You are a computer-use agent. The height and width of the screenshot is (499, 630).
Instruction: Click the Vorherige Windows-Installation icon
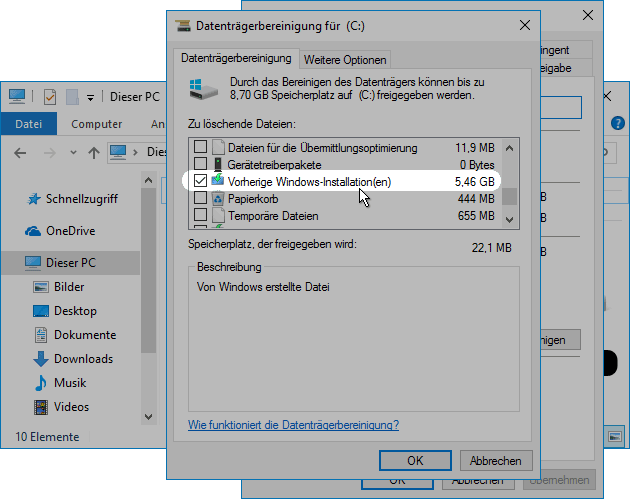click(218, 180)
